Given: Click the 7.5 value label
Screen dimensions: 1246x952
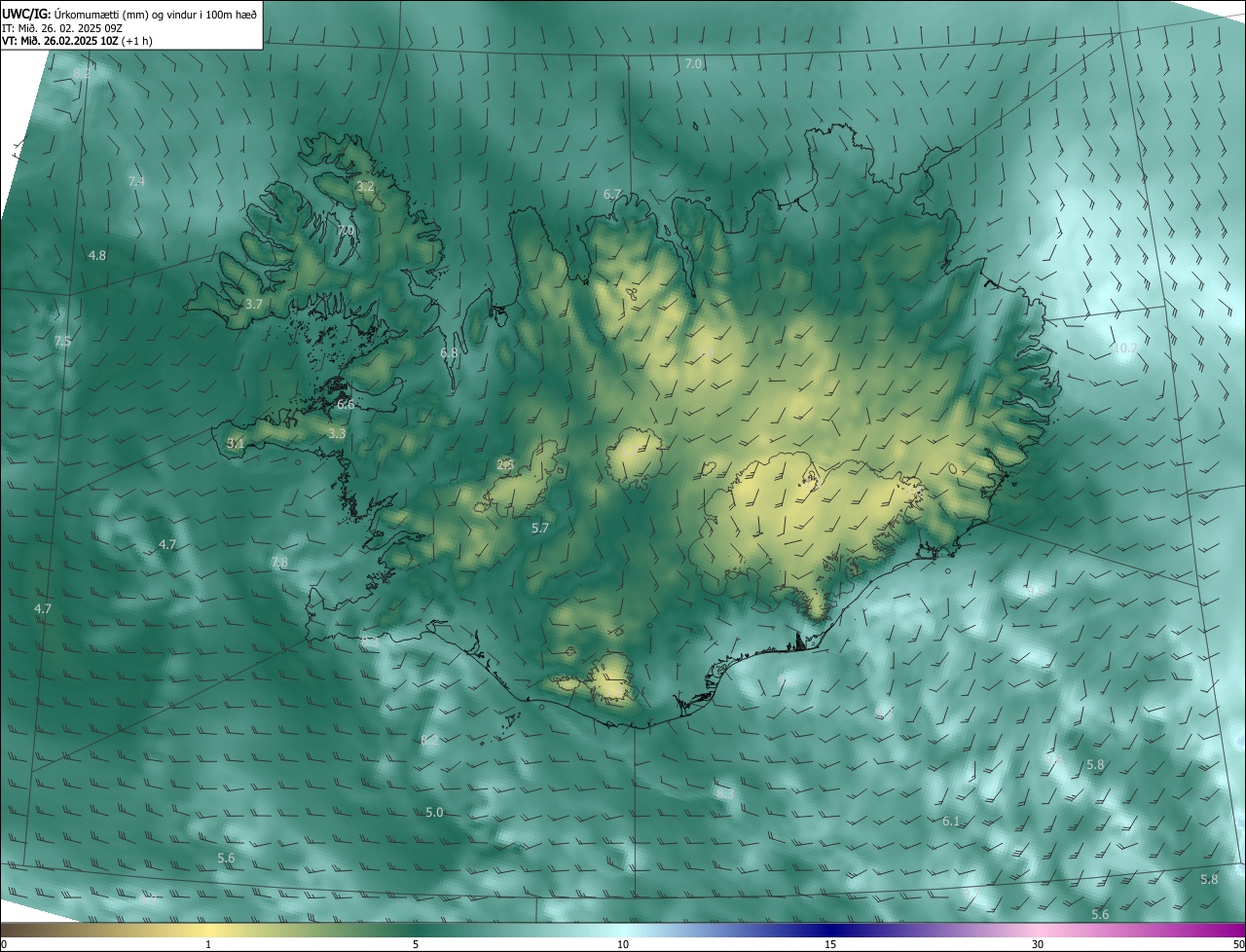Looking at the screenshot, I should pyautogui.click(x=62, y=341).
